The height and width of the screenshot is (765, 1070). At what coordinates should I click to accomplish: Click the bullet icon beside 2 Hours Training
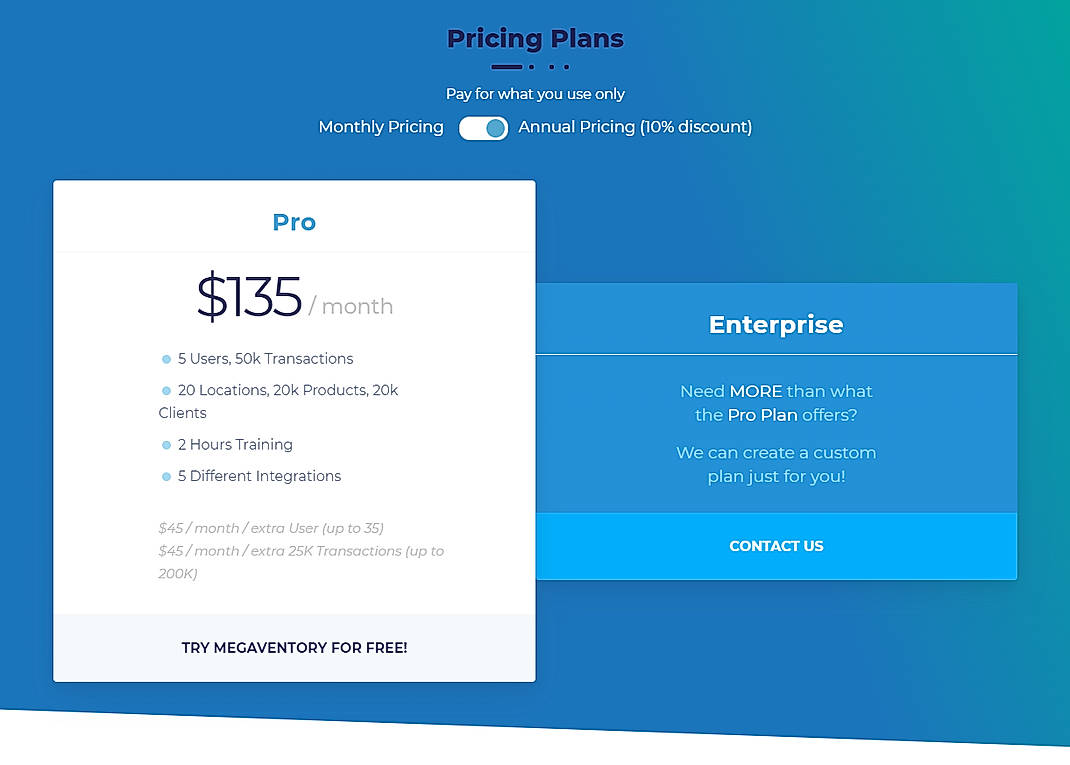pyautogui.click(x=165, y=444)
